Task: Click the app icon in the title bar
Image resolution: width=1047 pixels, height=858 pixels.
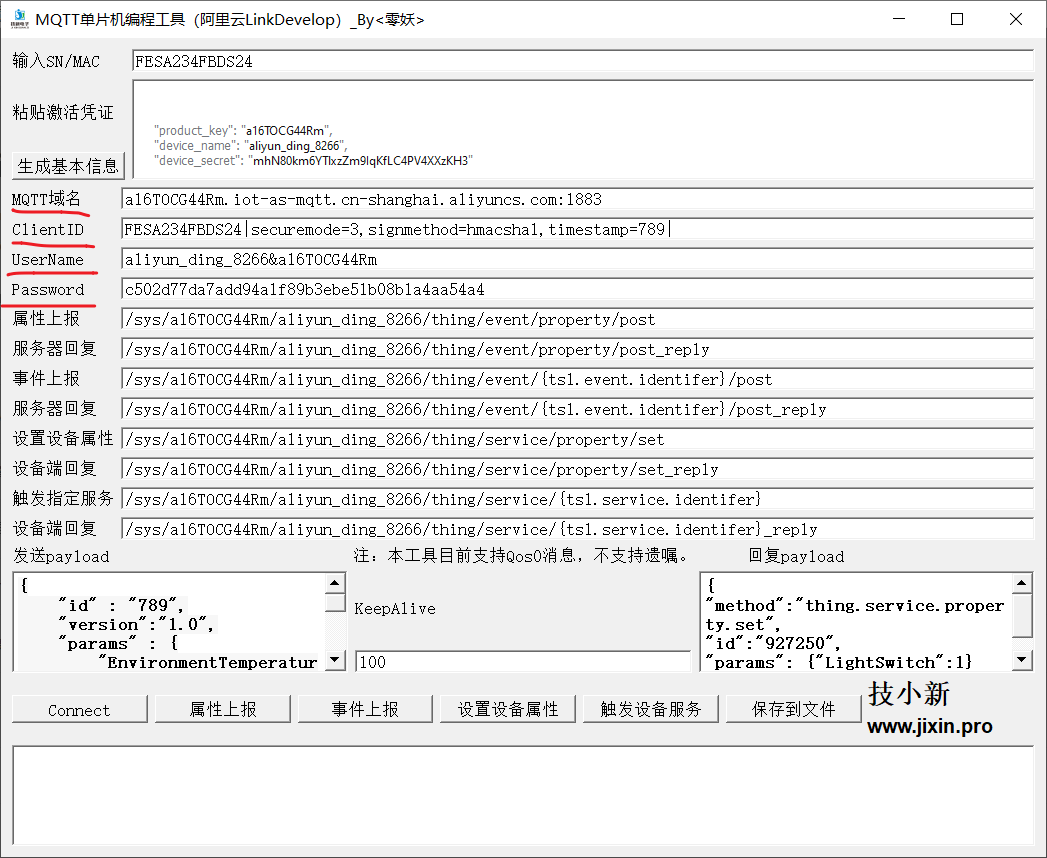Action: [19, 19]
